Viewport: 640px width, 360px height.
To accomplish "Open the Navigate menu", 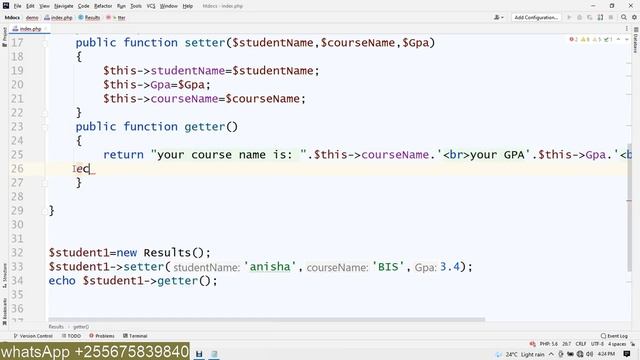I will pos(63,6).
